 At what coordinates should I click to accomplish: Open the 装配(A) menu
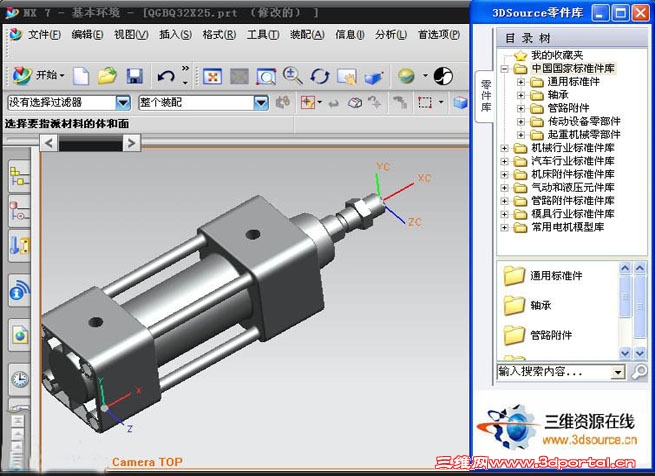tap(307, 35)
